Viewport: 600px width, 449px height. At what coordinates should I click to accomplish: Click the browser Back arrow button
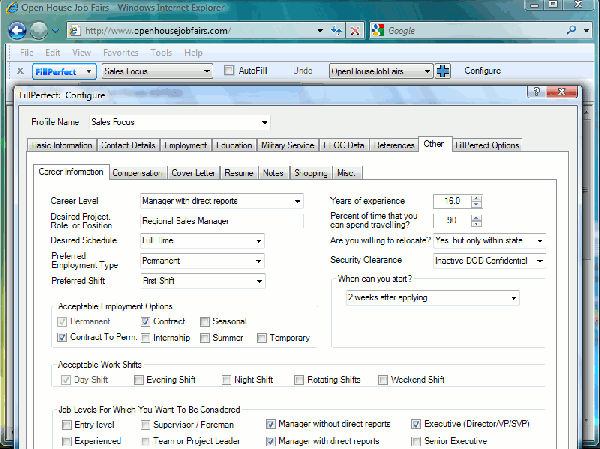(18, 30)
